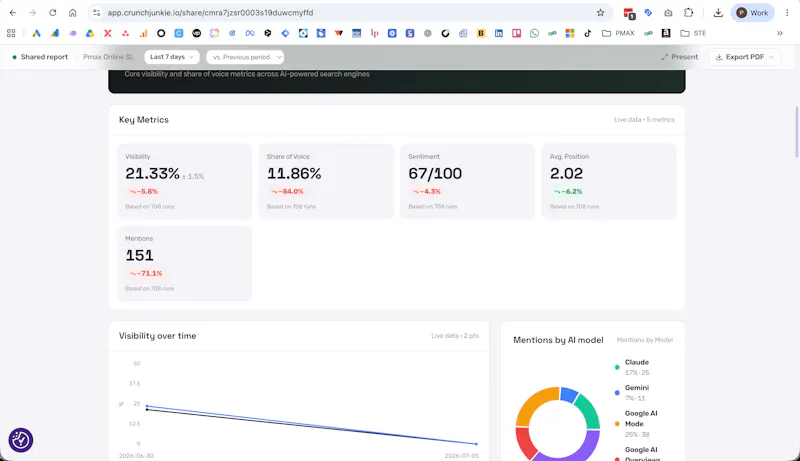Click the Present button
This screenshot has width=800, height=461.
(680, 57)
